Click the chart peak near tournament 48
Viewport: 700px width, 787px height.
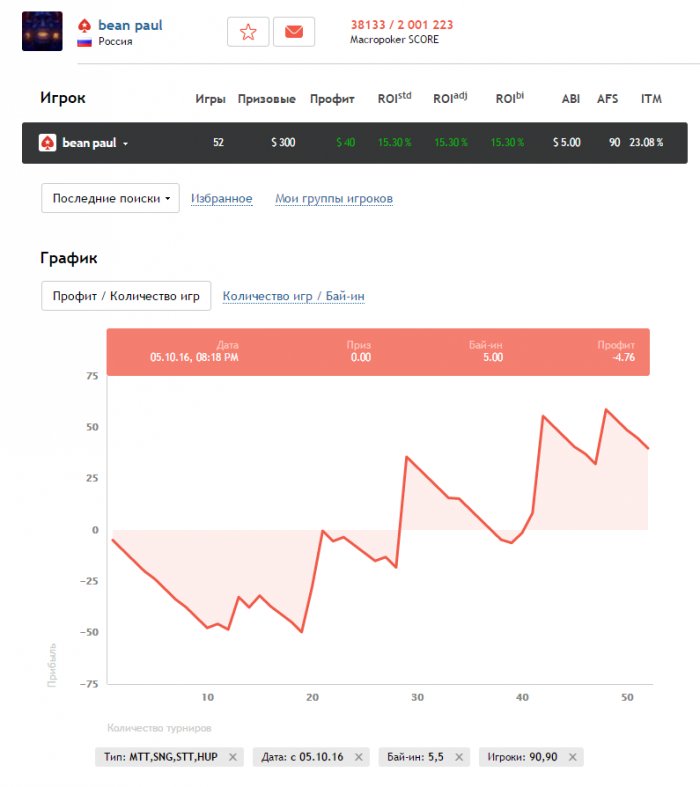606,409
